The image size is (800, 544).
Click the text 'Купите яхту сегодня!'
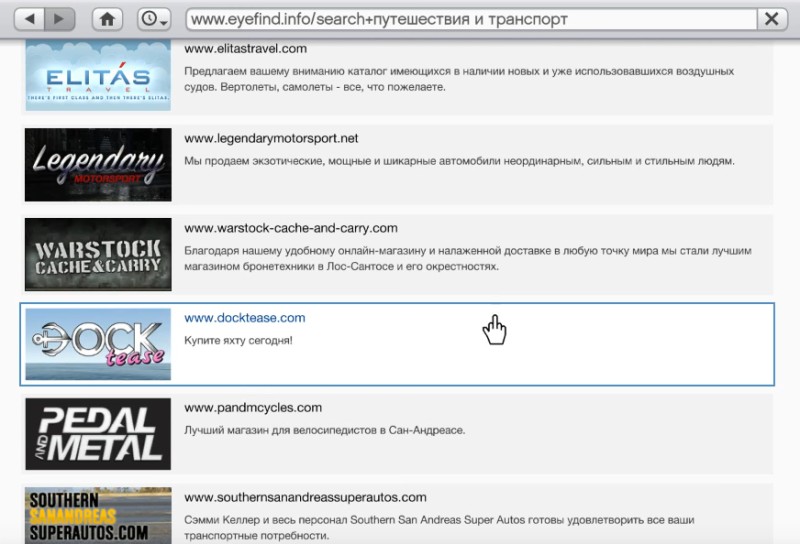[x=238, y=340]
